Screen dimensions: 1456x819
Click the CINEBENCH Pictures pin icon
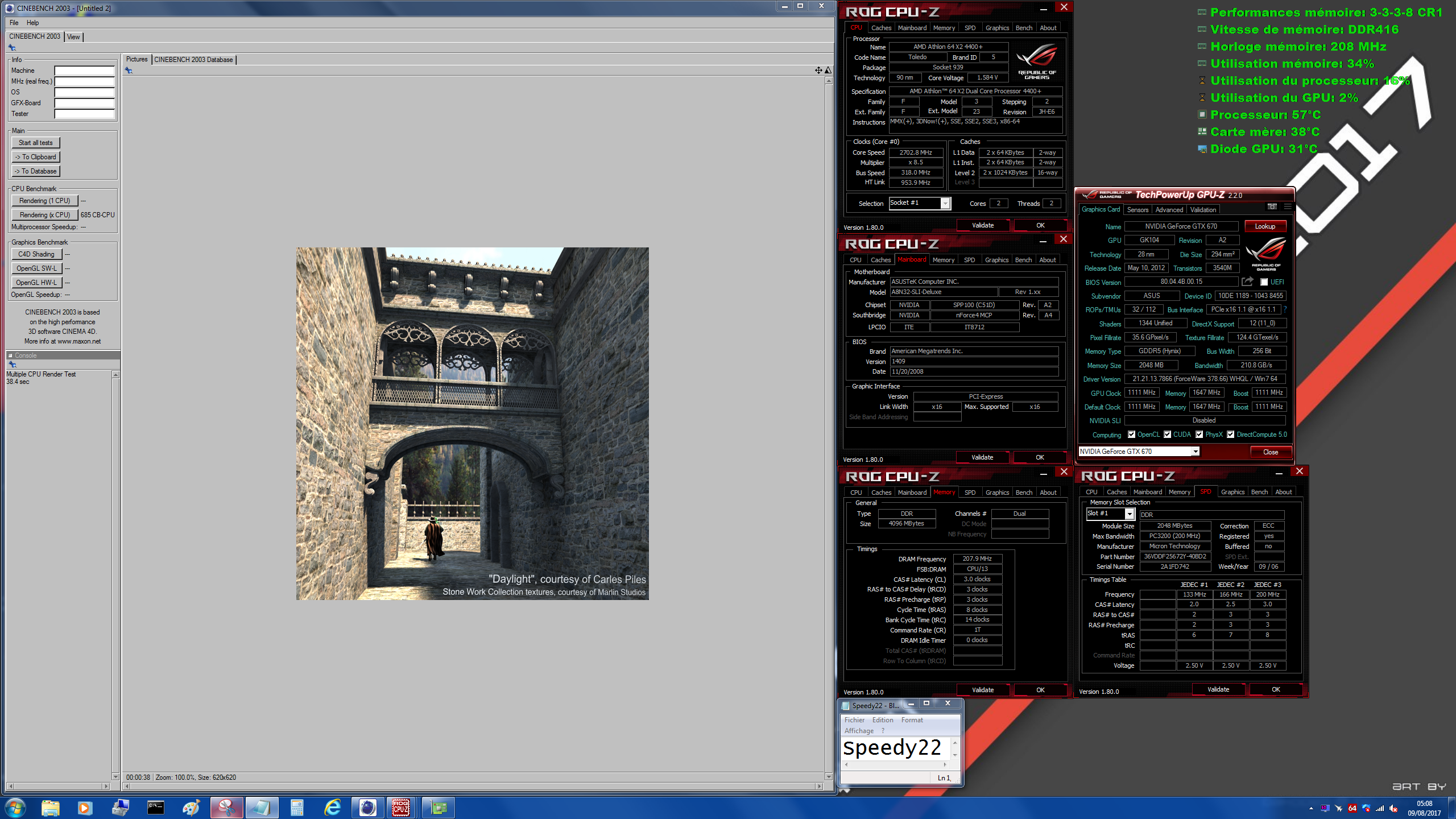pos(129,71)
